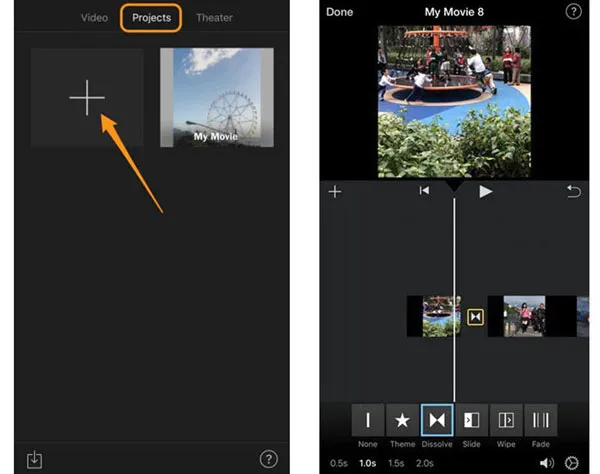
Task: Jump to the beginning of the clip
Action: (424, 191)
